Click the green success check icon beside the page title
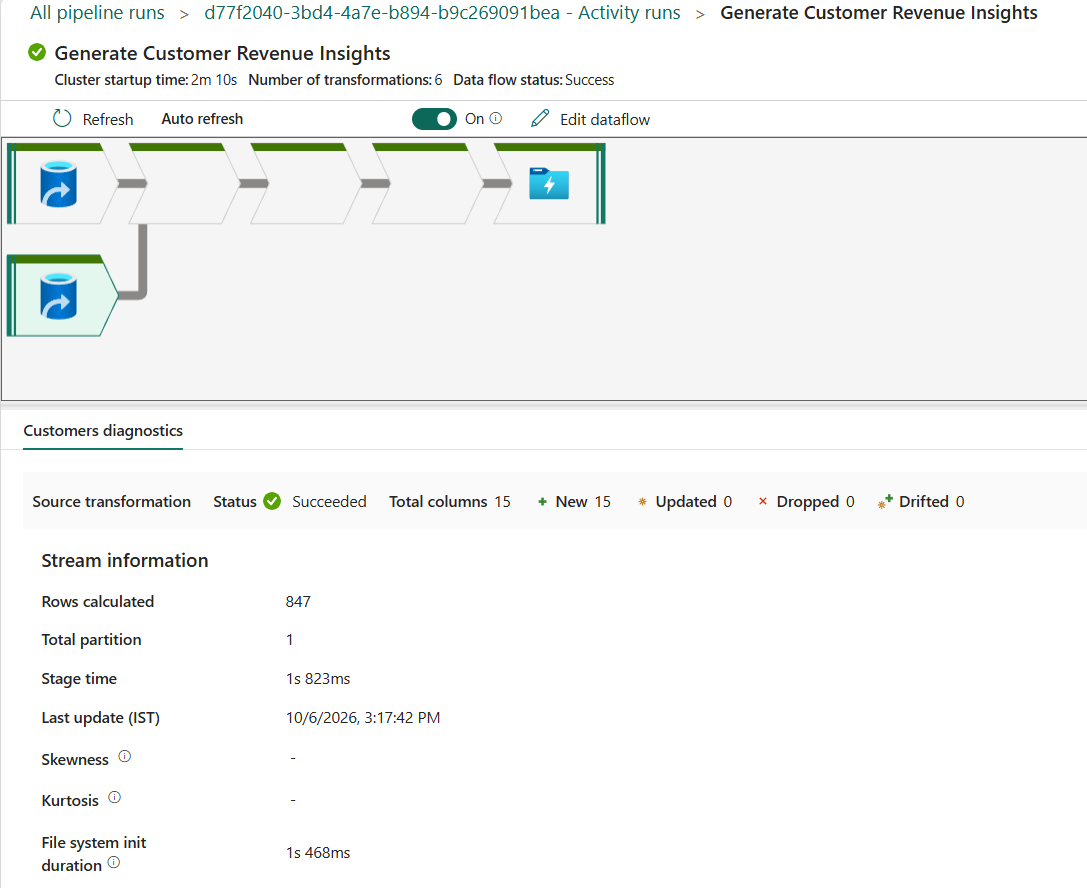Image resolution: width=1087 pixels, height=888 pixels. [x=37, y=53]
